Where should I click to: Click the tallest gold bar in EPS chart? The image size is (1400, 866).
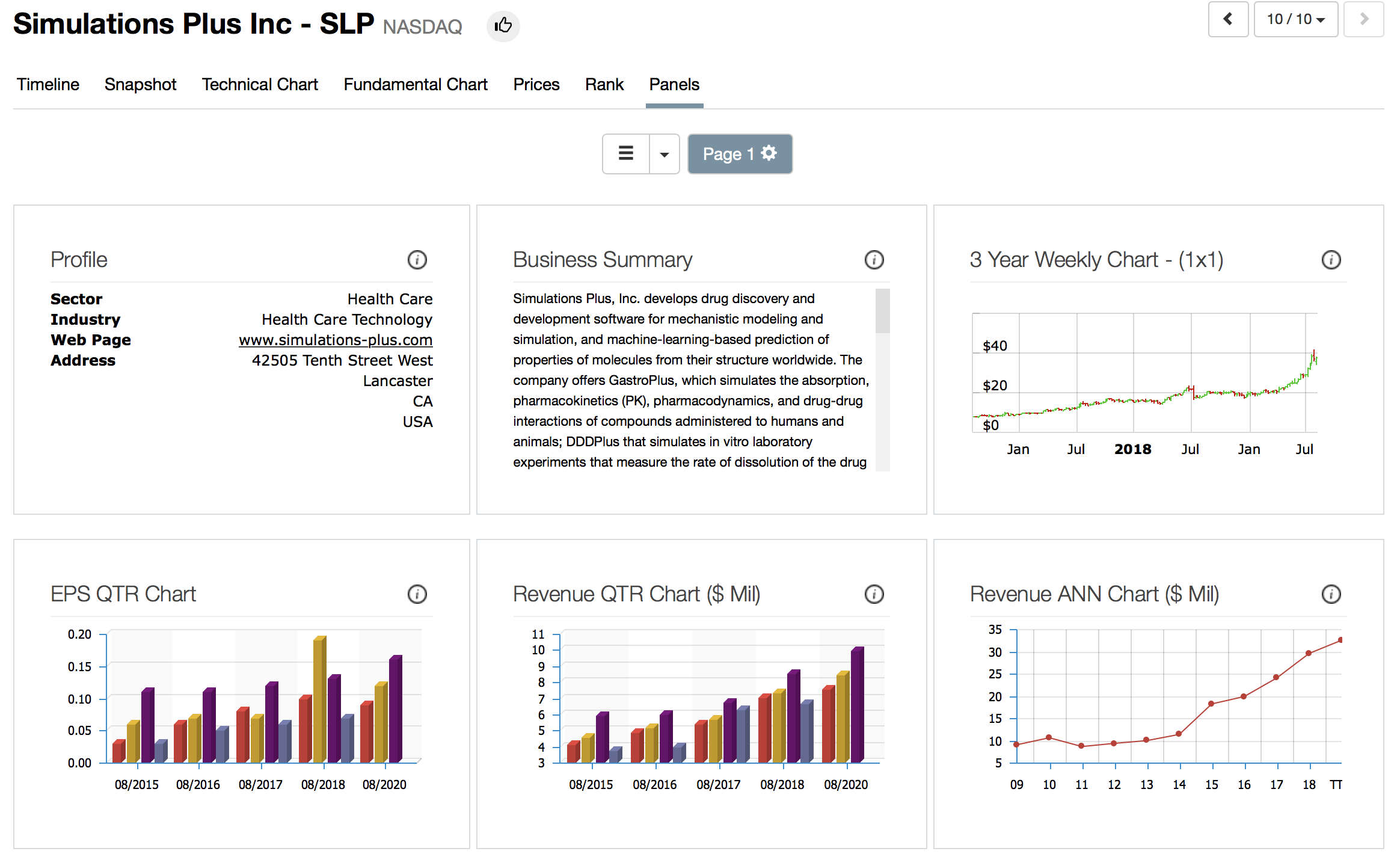319,698
